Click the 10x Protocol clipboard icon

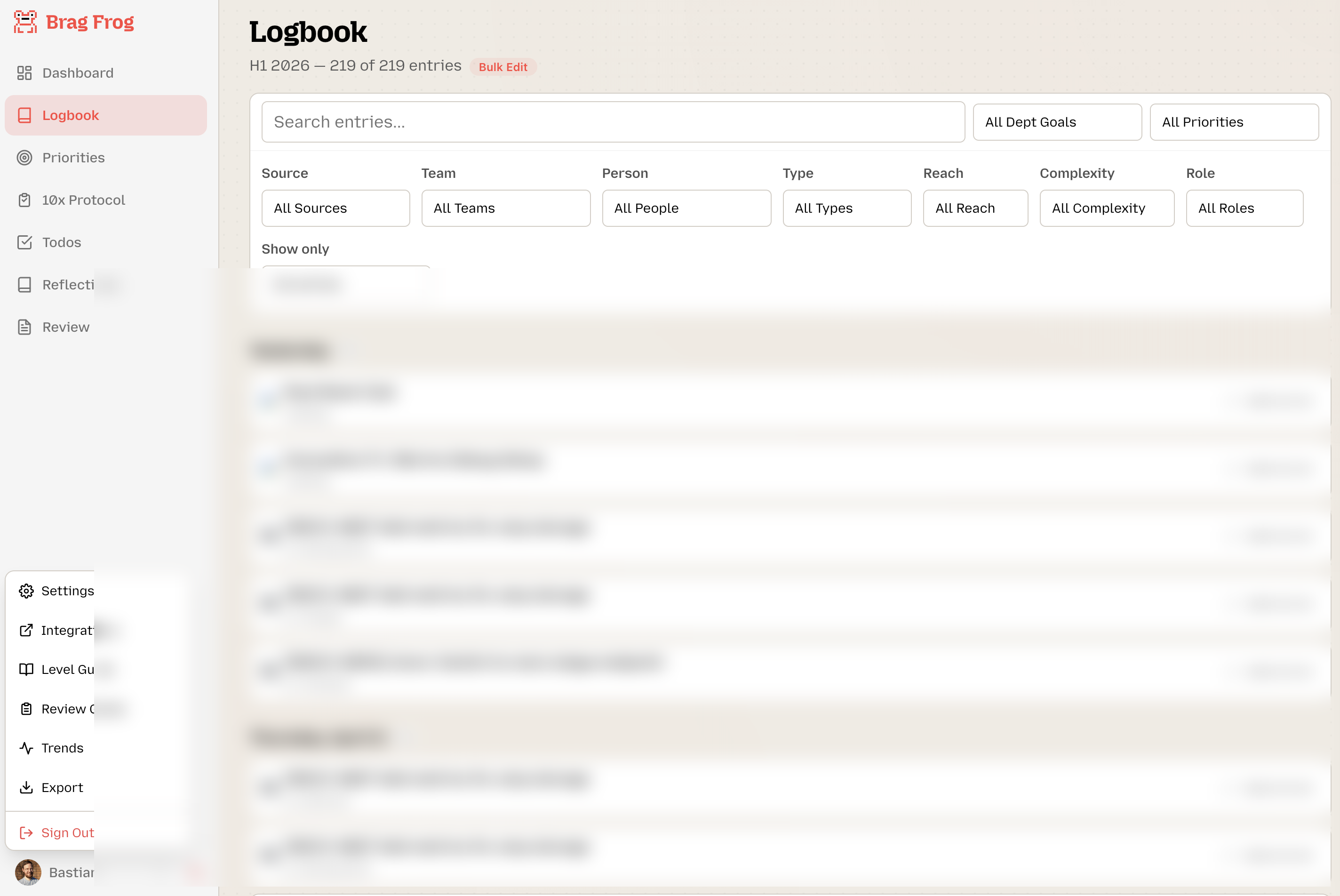[x=24, y=200]
